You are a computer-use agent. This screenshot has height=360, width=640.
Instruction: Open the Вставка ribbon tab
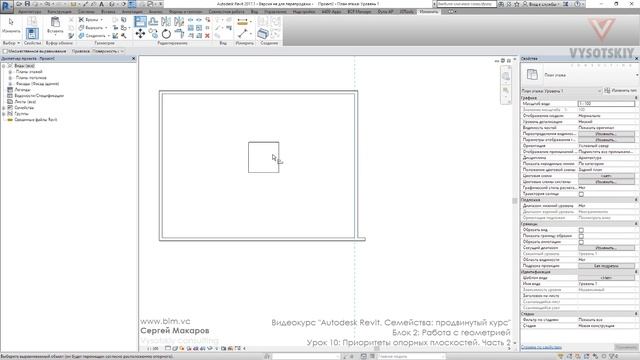tap(108, 12)
